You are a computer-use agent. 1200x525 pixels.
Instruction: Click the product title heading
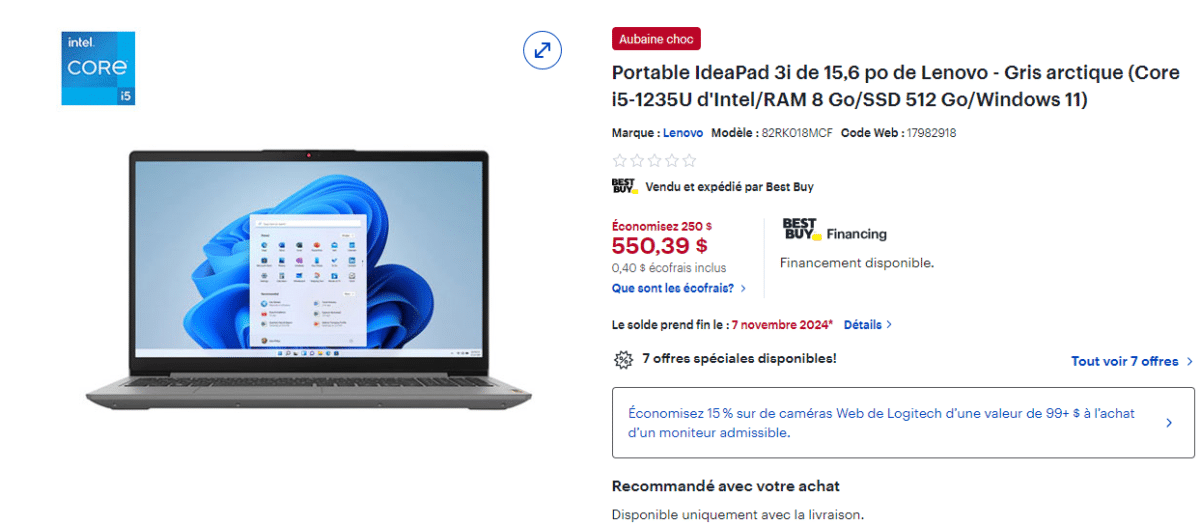[x=897, y=87]
